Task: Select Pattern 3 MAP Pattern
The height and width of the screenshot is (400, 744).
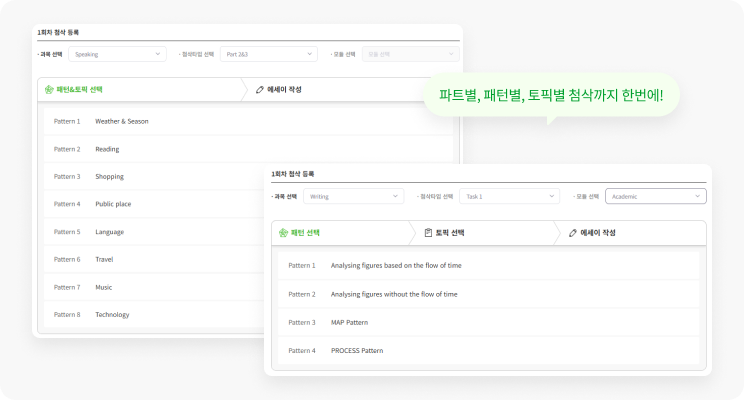Action: 488,322
